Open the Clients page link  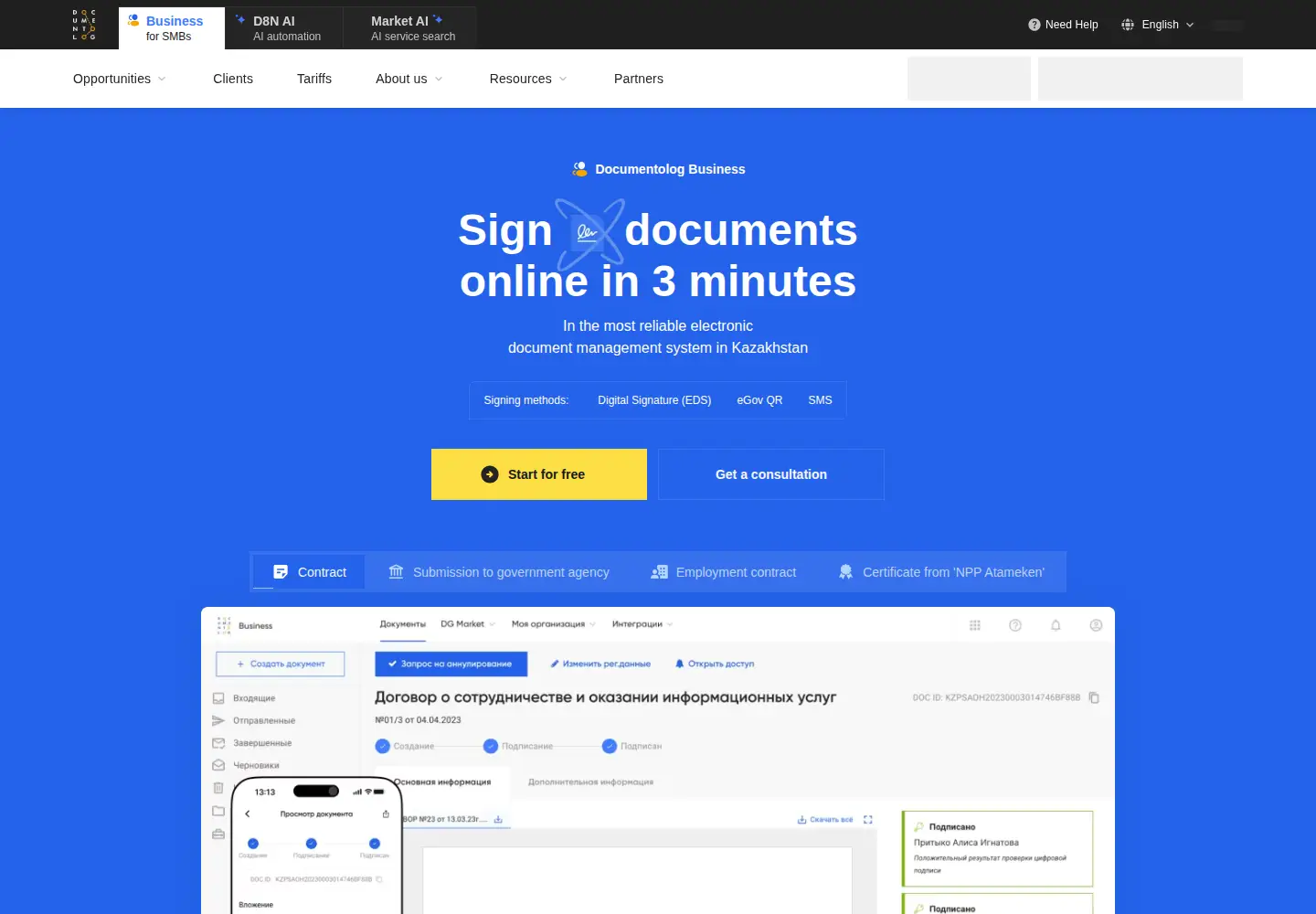tap(233, 79)
